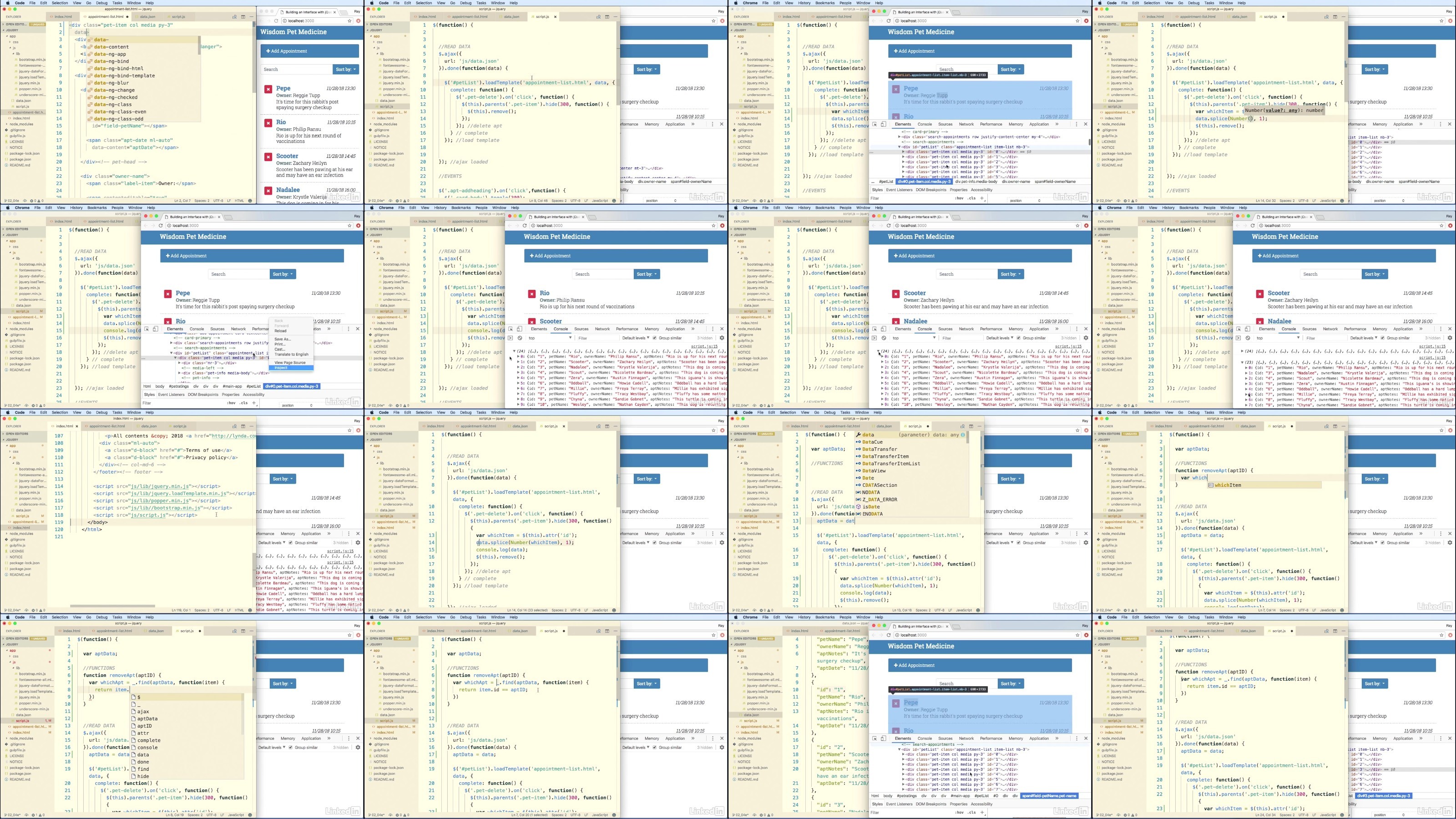Reload the Chrome page beside data- autocomplete list
Image resolution: width=1456 pixels, height=819 pixels.
[276, 21]
